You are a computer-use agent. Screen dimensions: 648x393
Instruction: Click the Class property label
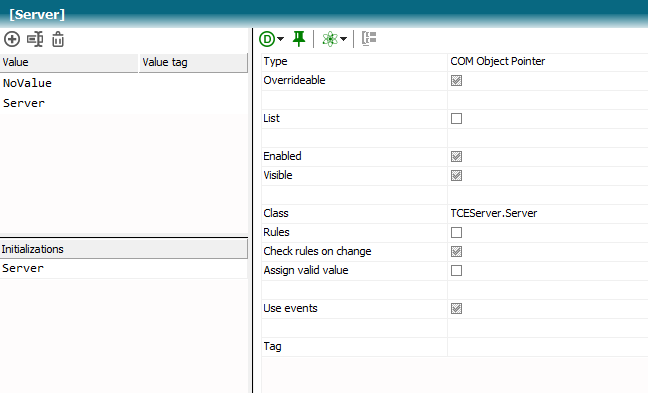point(276,213)
